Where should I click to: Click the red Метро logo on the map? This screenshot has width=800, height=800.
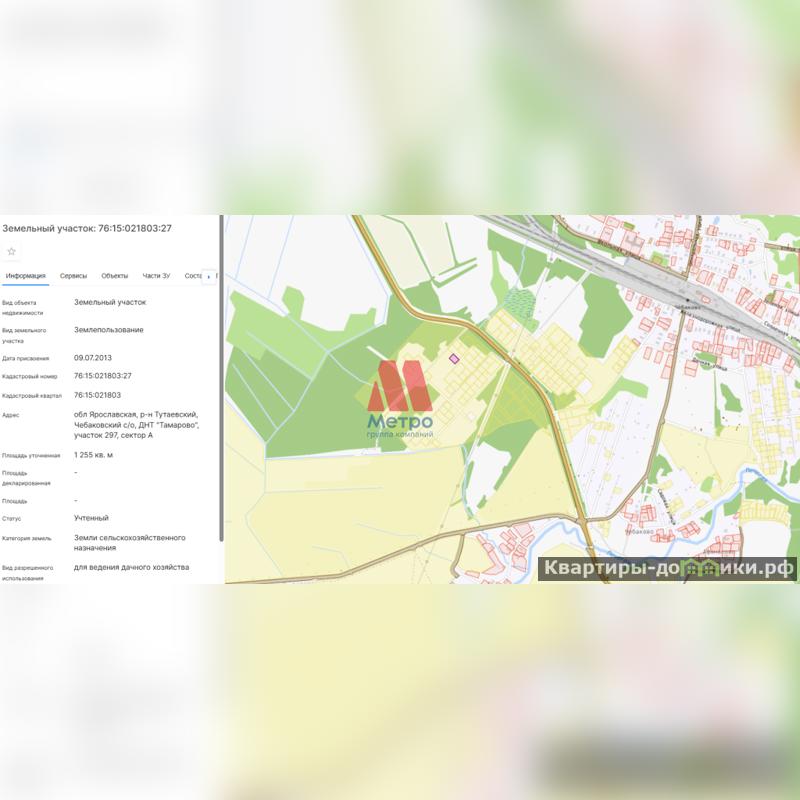[404, 385]
